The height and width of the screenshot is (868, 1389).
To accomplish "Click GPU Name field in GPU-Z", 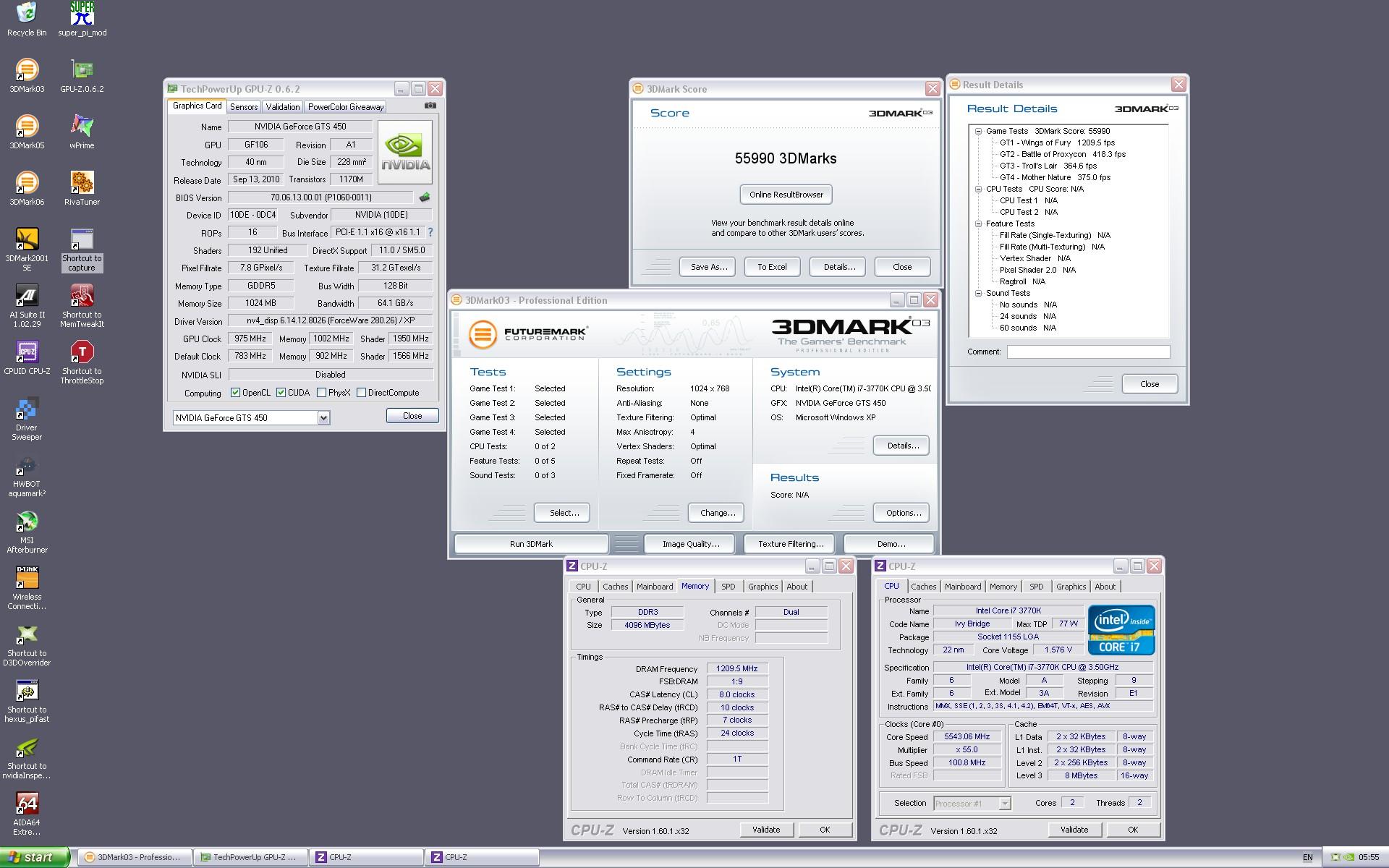I will [300, 126].
